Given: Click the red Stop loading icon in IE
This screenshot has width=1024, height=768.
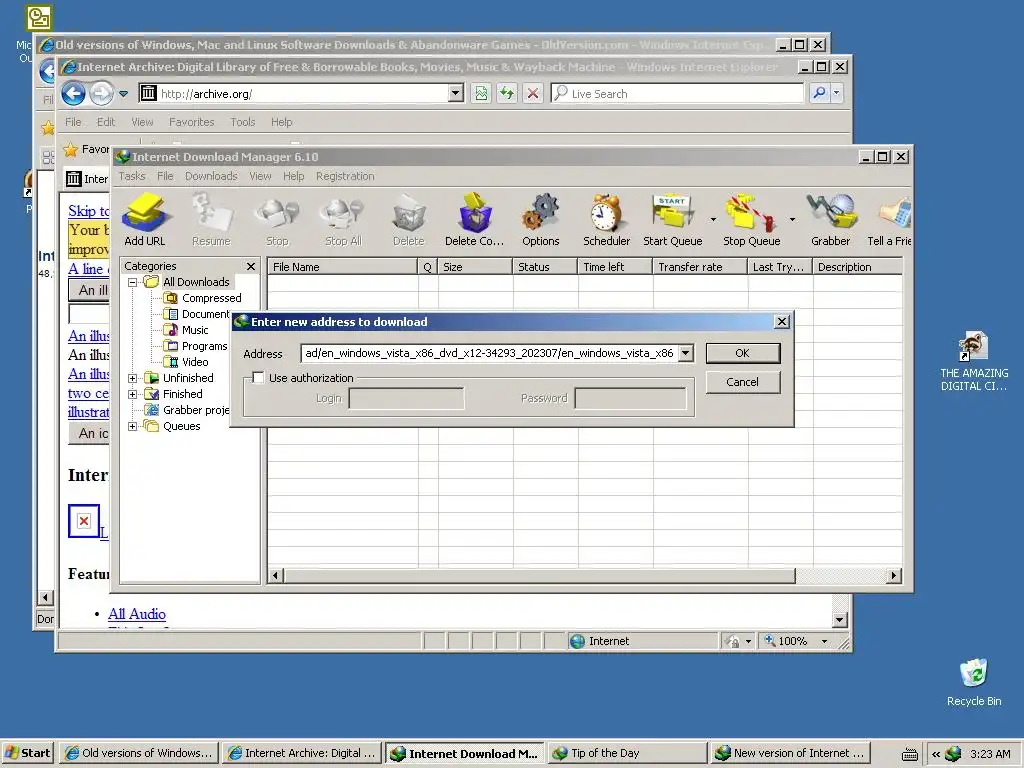Looking at the screenshot, I should pyautogui.click(x=533, y=93).
